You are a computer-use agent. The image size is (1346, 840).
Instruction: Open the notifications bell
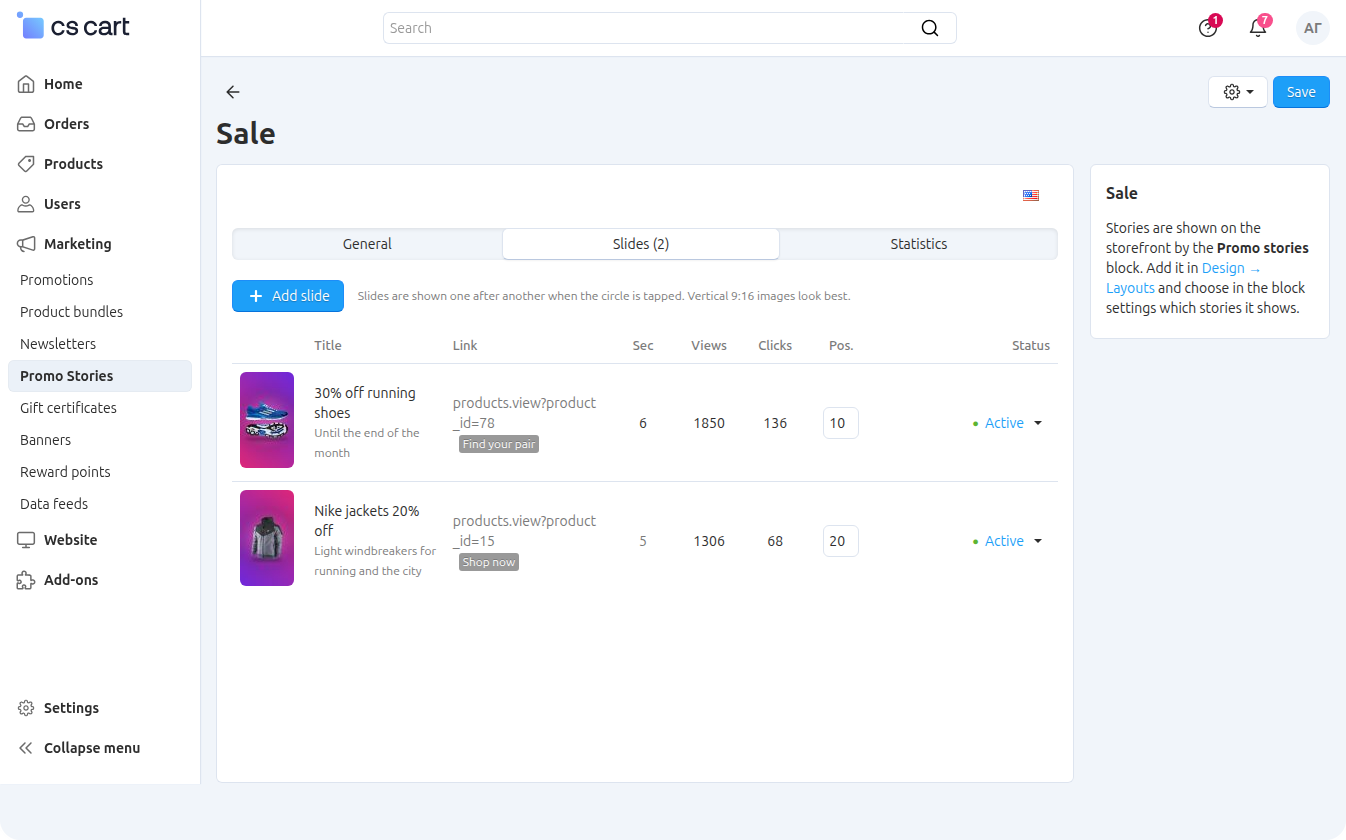pos(1258,28)
